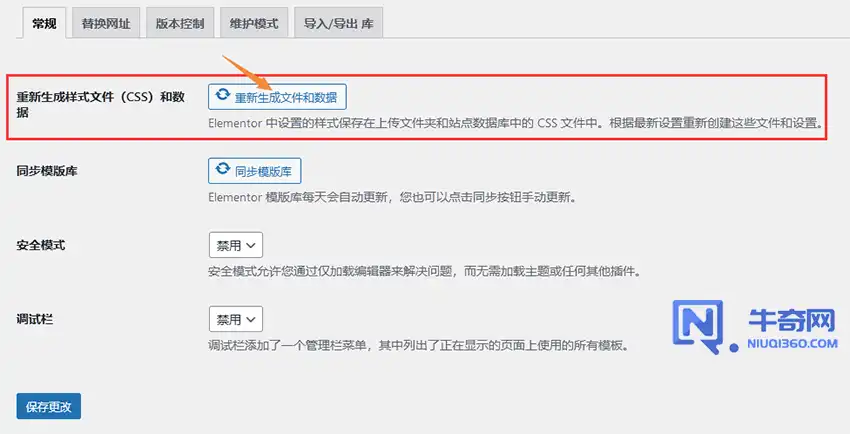Open the 安全模式 dropdown
This screenshot has height=434, width=850.
(x=236, y=245)
